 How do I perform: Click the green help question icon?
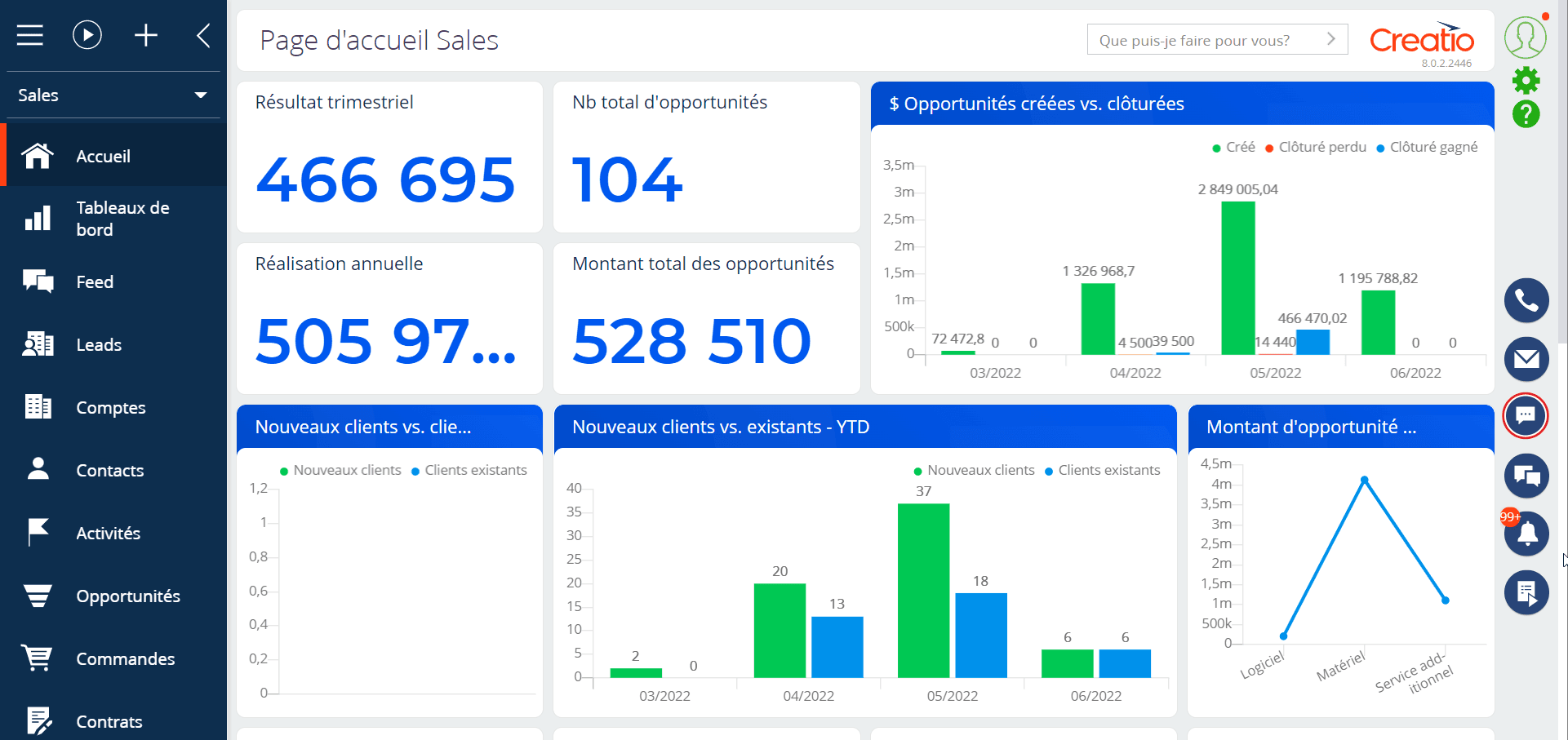point(1526,114)
